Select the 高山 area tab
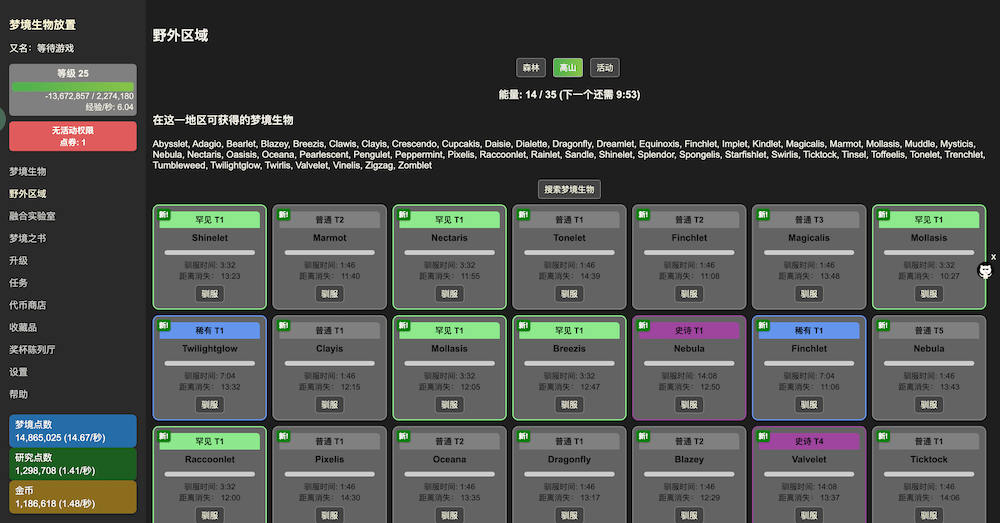The width and height of the screenshot is (1000, 523). pyautogui.click(x=567, y=68)
